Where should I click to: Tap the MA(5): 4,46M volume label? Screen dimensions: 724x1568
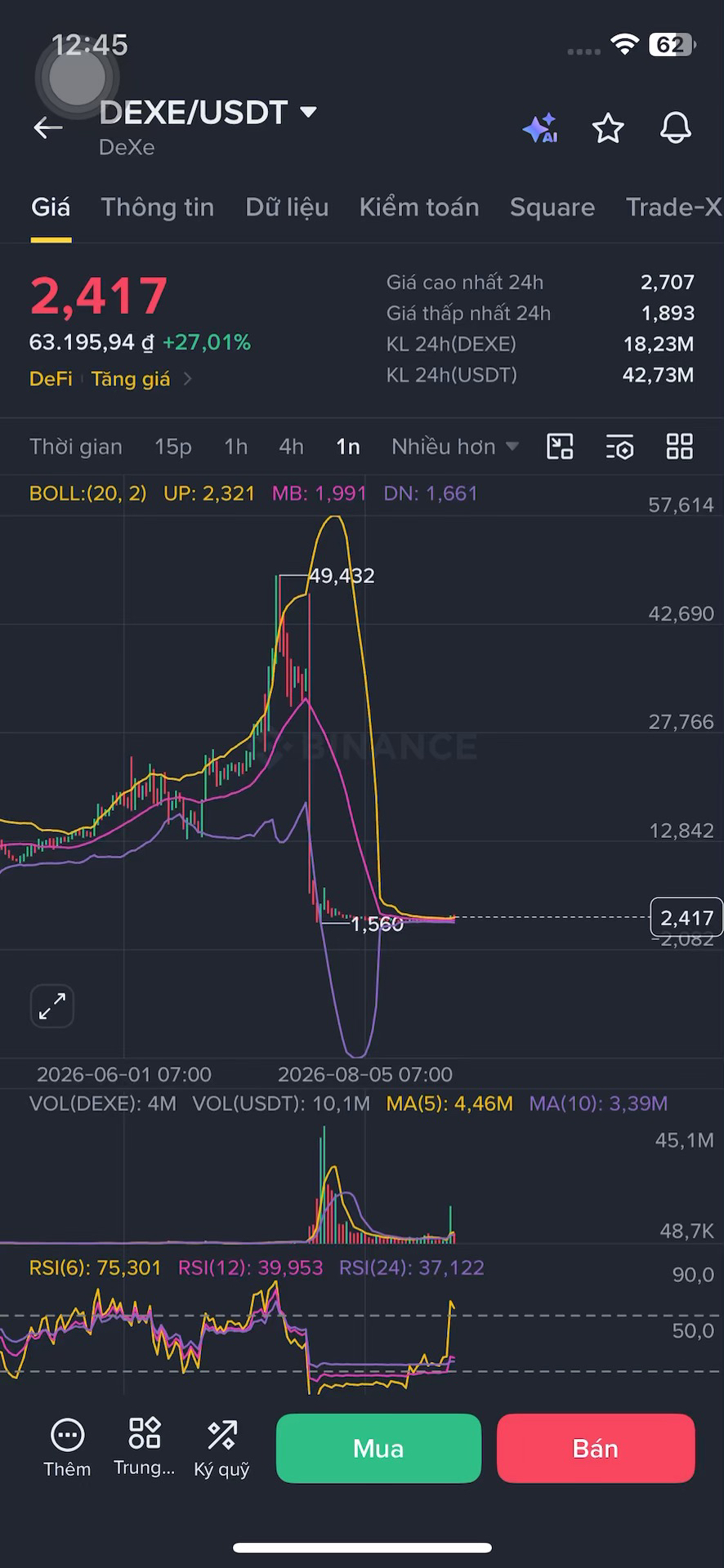click(x=449, y=1104)
